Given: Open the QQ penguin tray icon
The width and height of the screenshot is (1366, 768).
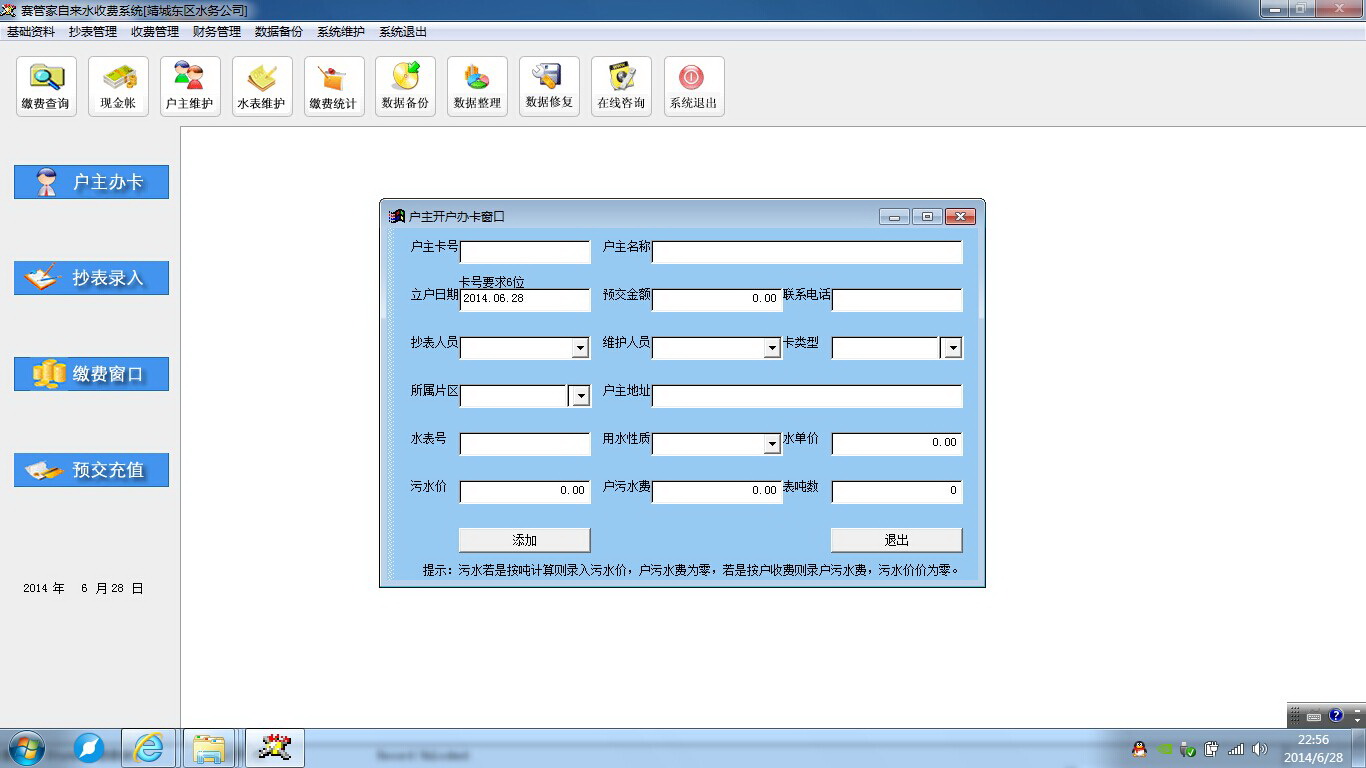Looking at the screenshot, I should pos(1139,749).
